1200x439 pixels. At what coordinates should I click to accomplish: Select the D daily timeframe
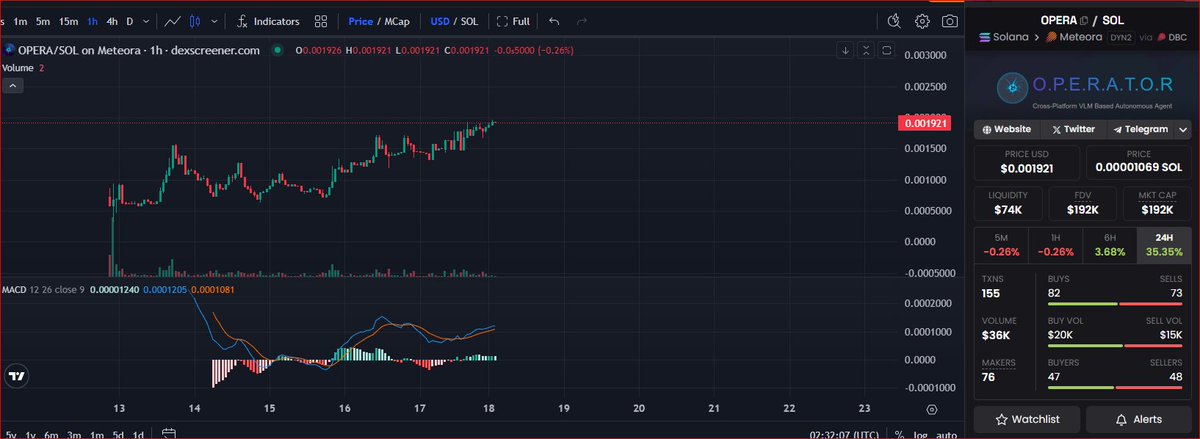coord(130,21)
